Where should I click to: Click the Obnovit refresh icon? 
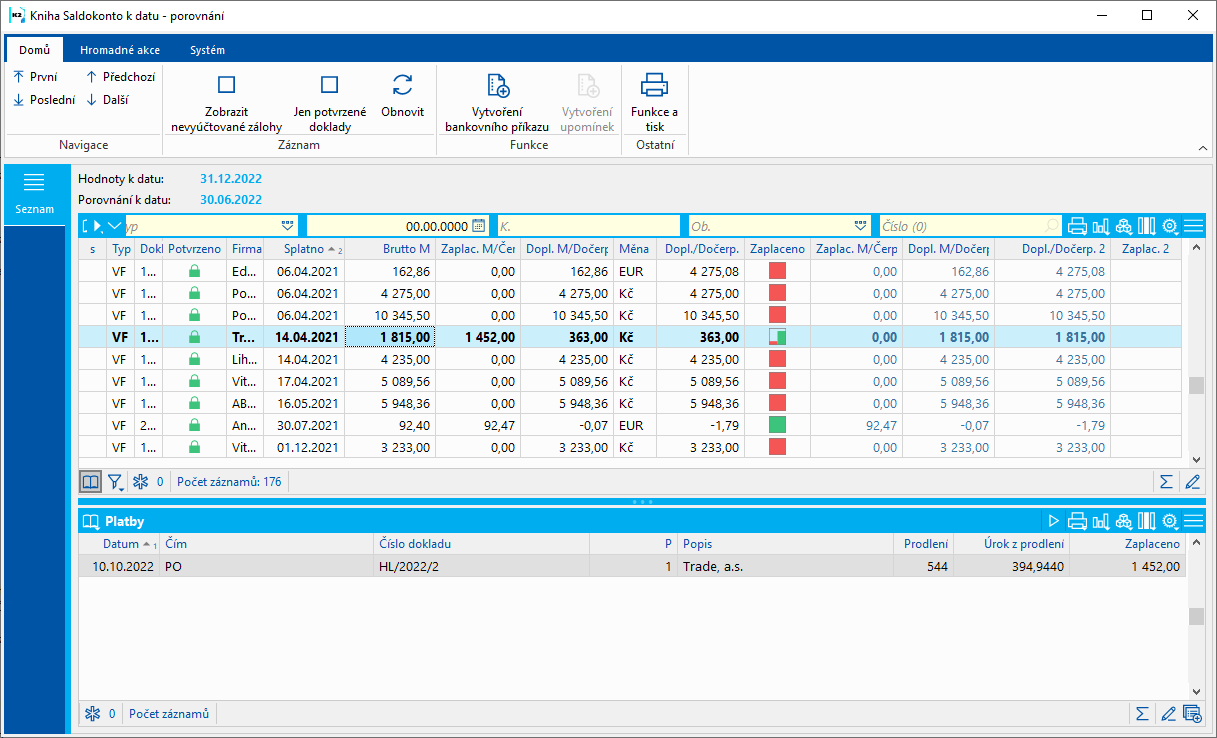coord(402,86)
